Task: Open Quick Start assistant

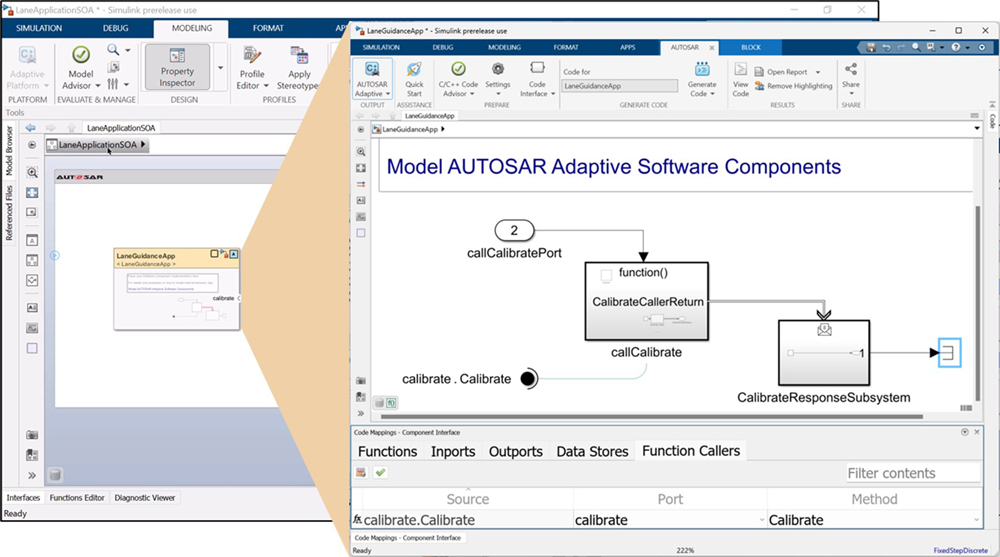Action: click(414, 79)
